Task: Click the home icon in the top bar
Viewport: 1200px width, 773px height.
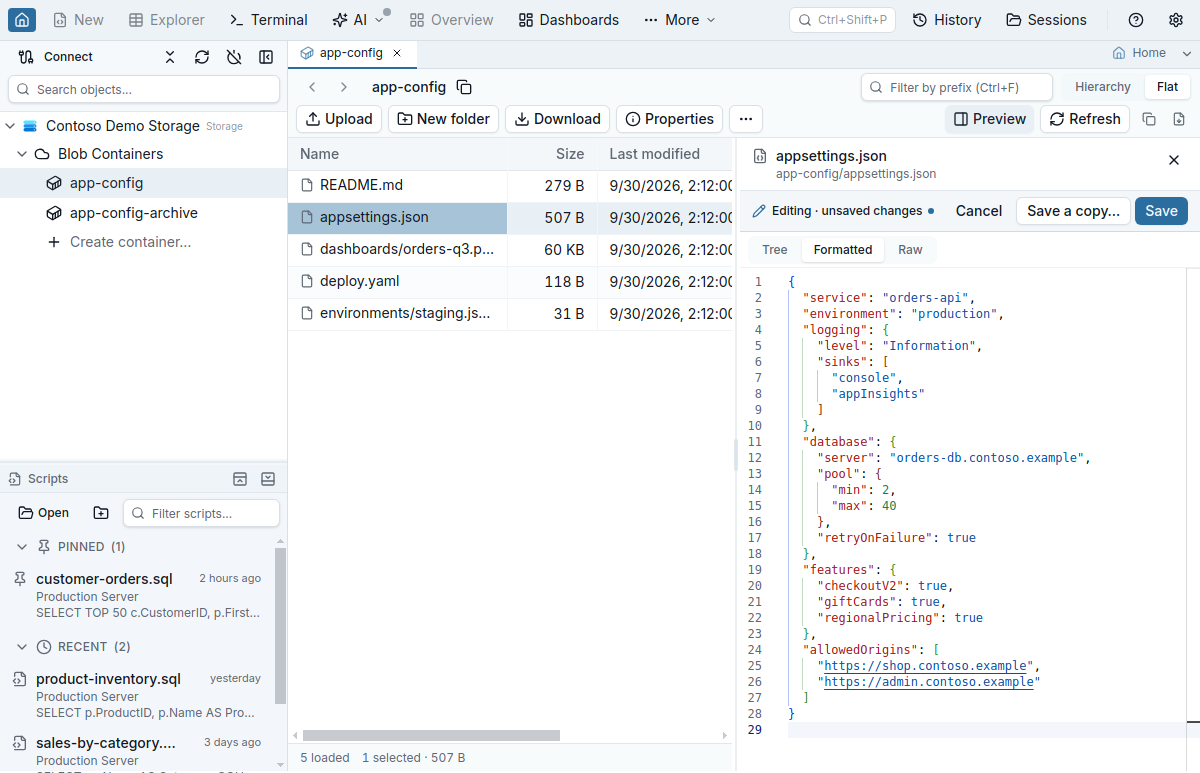Action: tap(22, 20)
